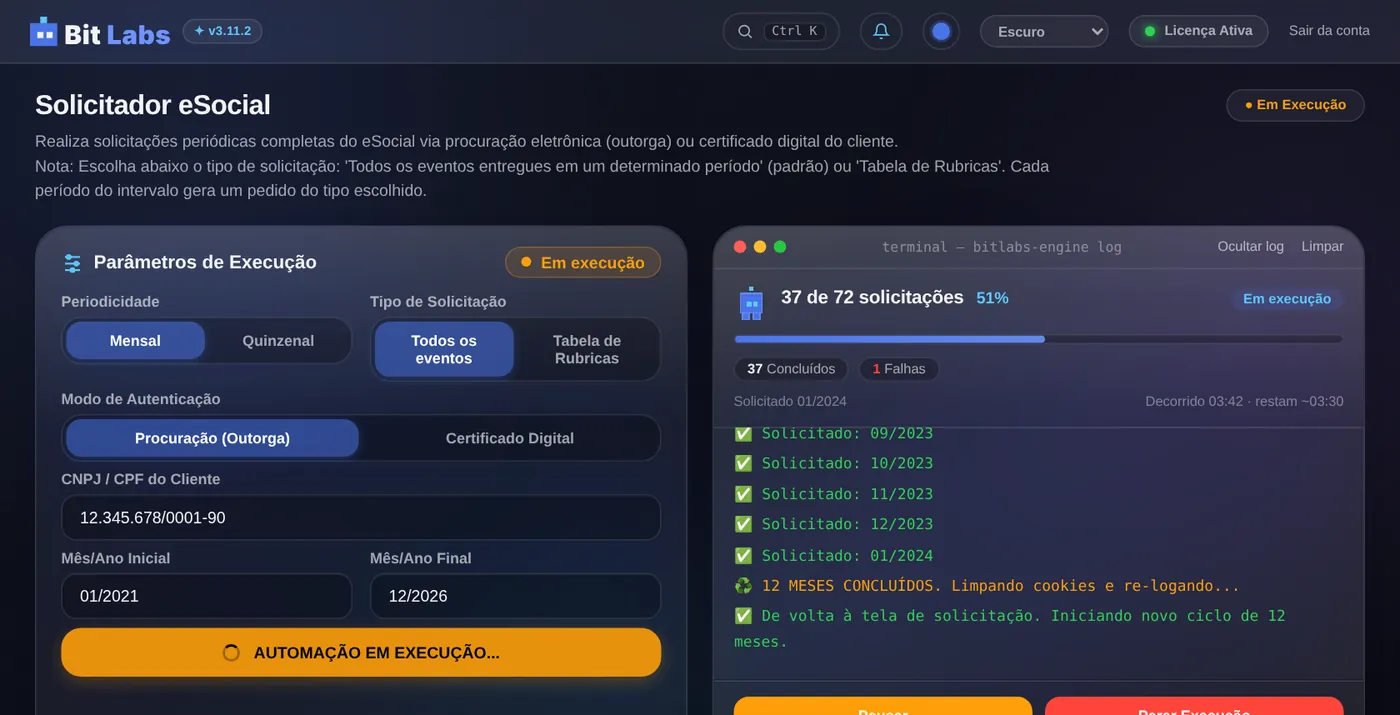Viewport: 1400px width, 715px height.
Task: Click the Mês/Ano Final field
Action: 515,596
